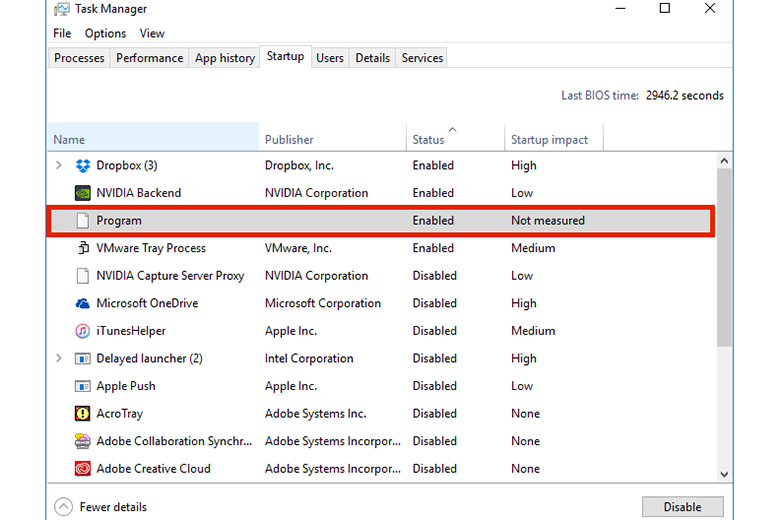780x520 pixels.
Task: Click the Adobe Collaboration Synchronizer icon
Action: pos(83,441)
